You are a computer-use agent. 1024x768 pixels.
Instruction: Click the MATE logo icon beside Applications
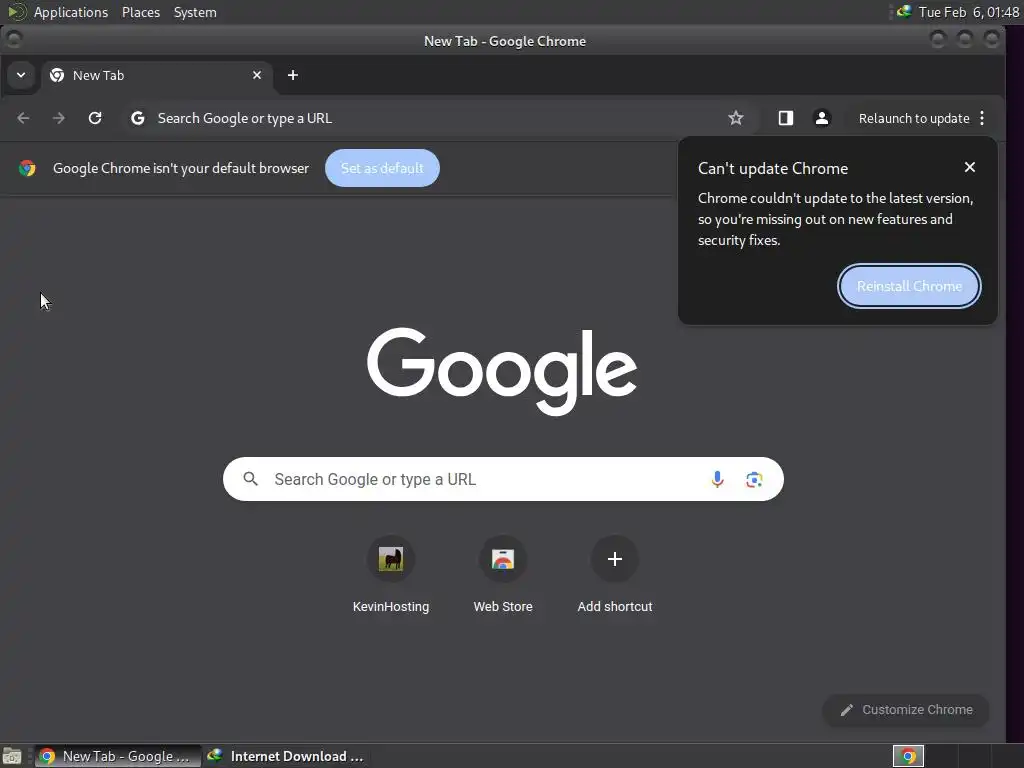click(17, 12)
